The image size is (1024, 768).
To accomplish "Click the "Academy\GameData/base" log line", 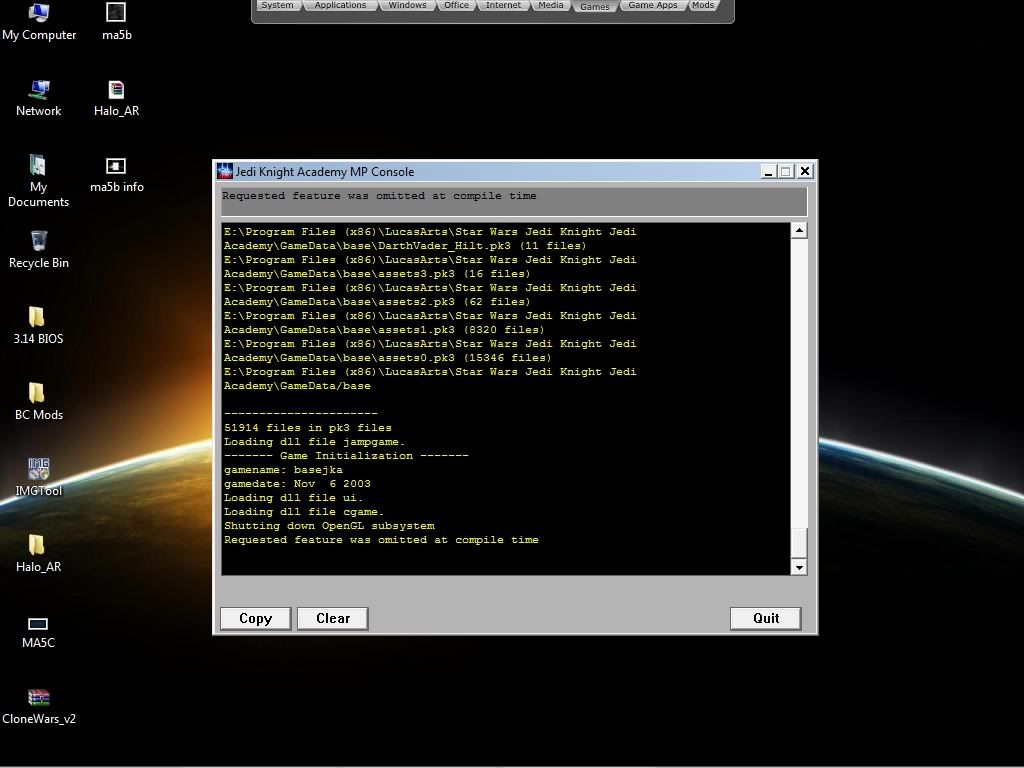I will (297, 387).
